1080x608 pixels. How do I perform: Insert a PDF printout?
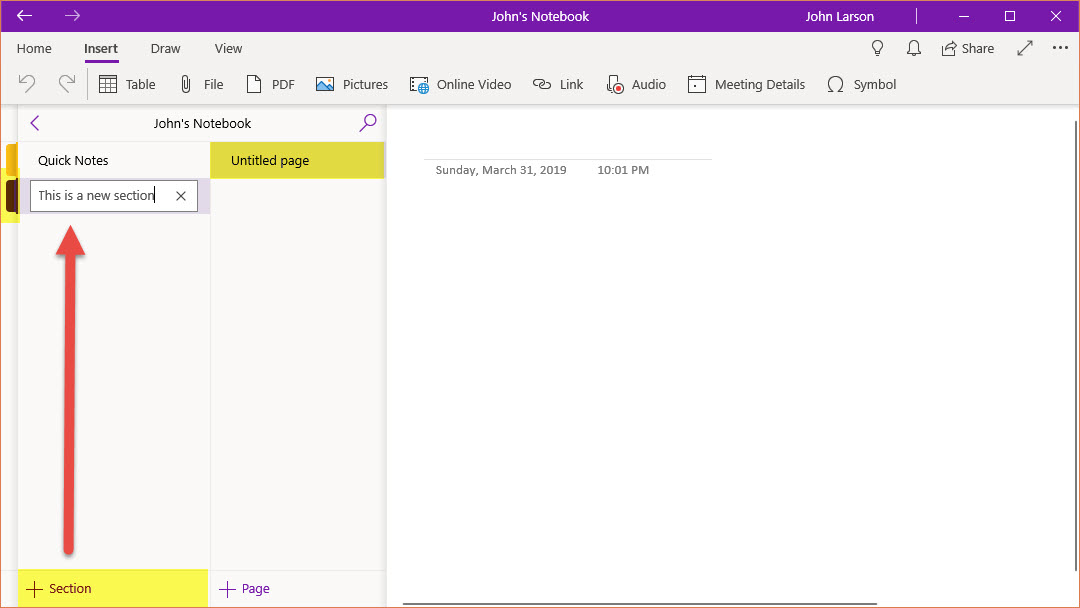(x=270, y=85)
